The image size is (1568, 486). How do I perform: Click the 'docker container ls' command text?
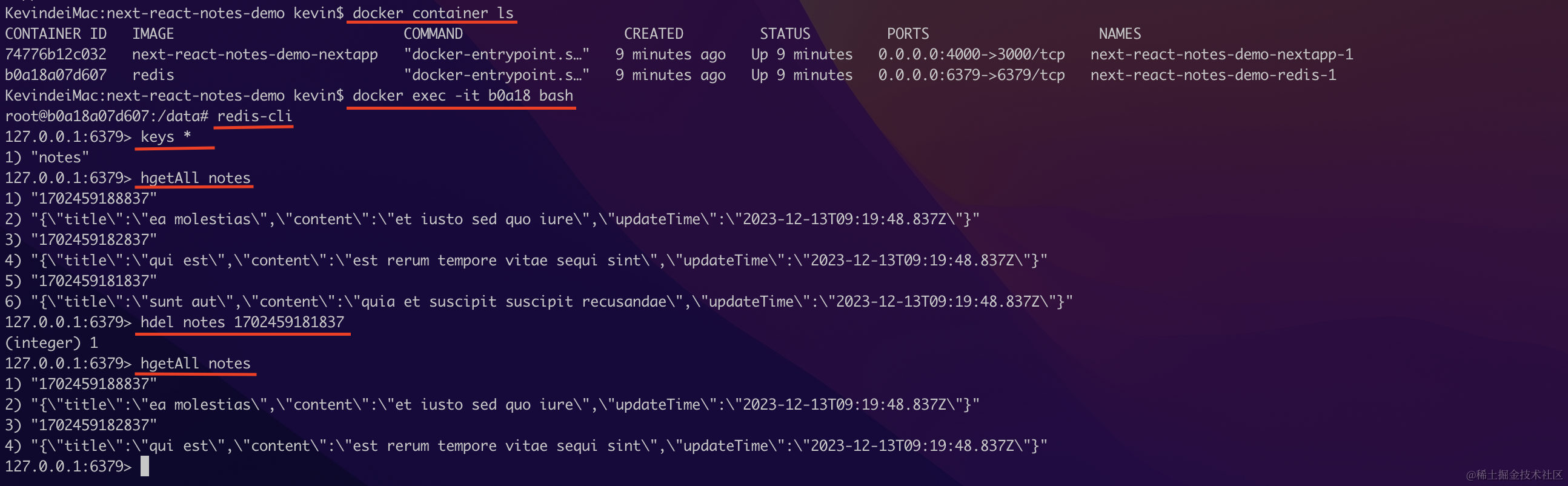(432, 13)
